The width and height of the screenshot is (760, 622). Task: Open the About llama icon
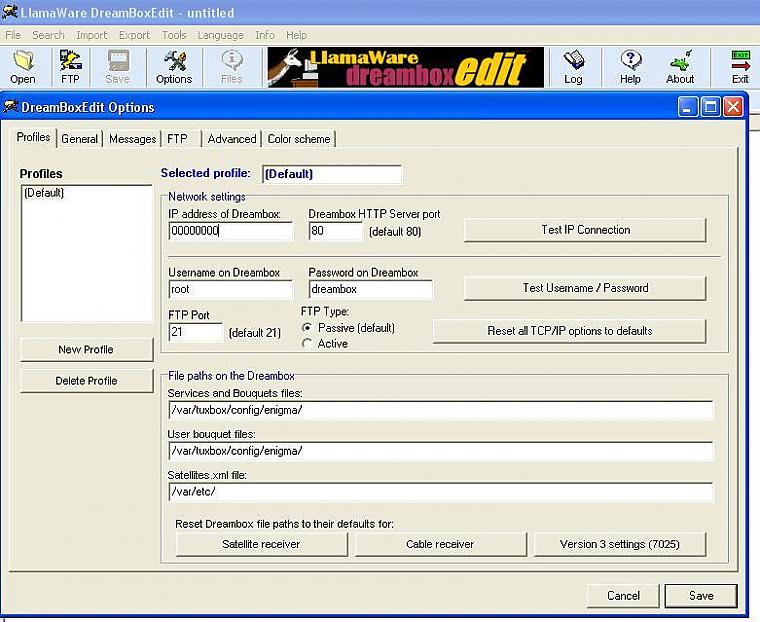[680, 67]
